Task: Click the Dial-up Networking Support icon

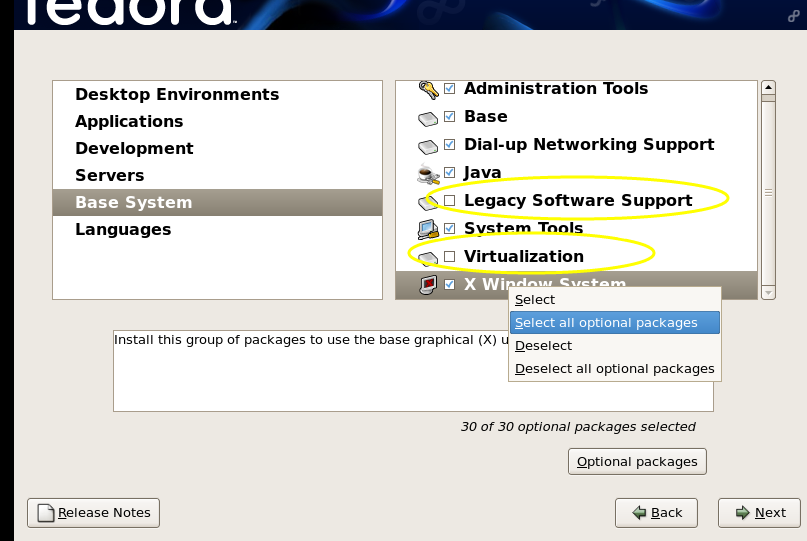Action: 428,147
